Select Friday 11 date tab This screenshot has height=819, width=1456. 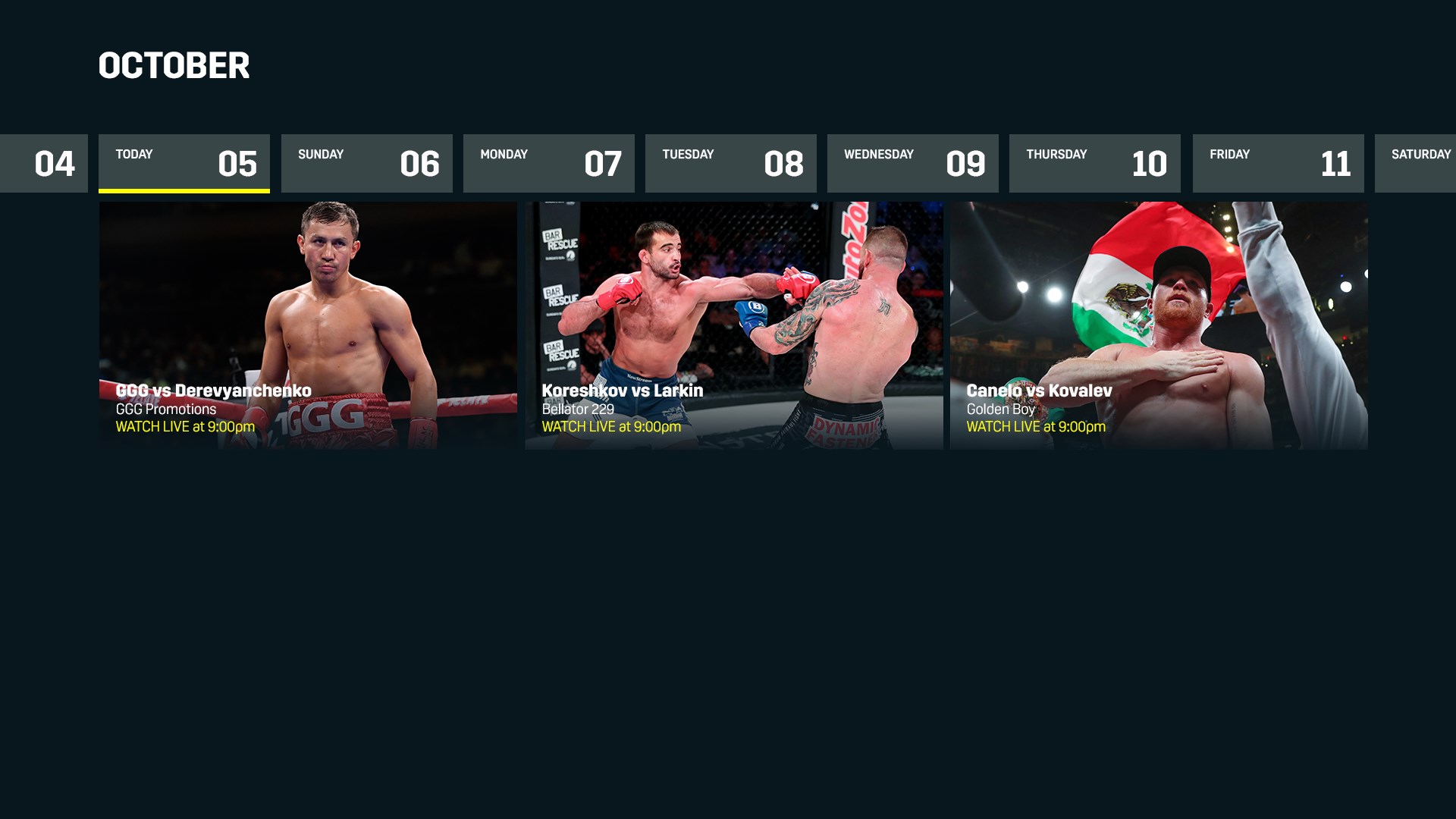click(1279, 163)
